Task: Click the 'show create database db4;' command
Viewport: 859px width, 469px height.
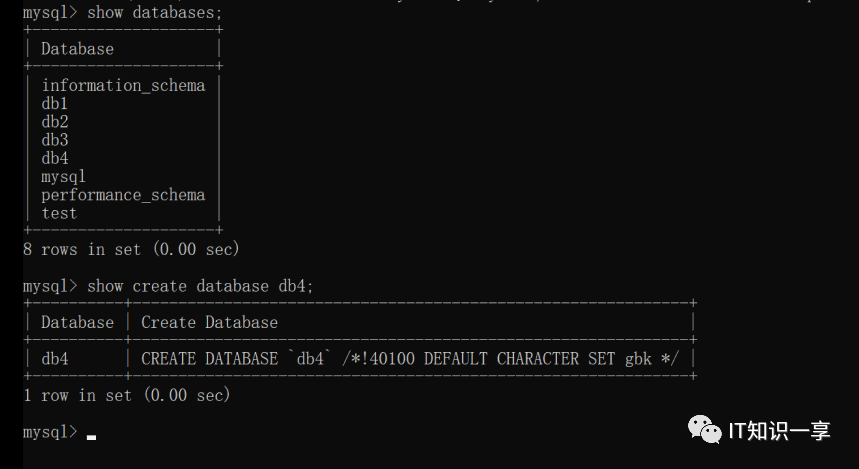Action: coord(201,286)
